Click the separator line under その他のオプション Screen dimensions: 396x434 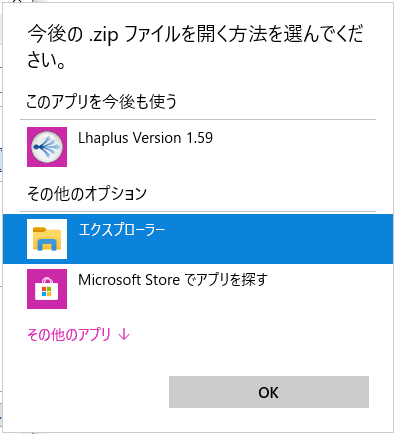[198, 211]
